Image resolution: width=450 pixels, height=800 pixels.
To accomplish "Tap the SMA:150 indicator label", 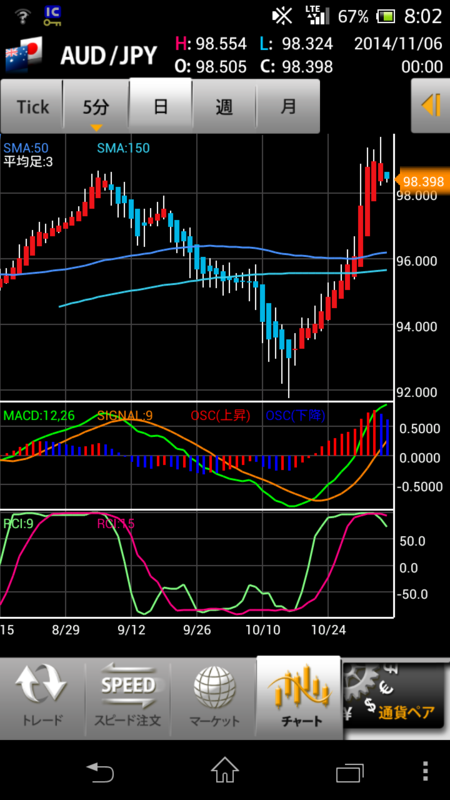I will [x=123, y=148].
